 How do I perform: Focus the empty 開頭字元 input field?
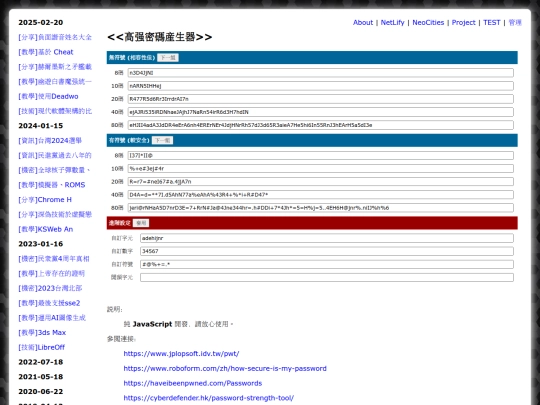327,277
